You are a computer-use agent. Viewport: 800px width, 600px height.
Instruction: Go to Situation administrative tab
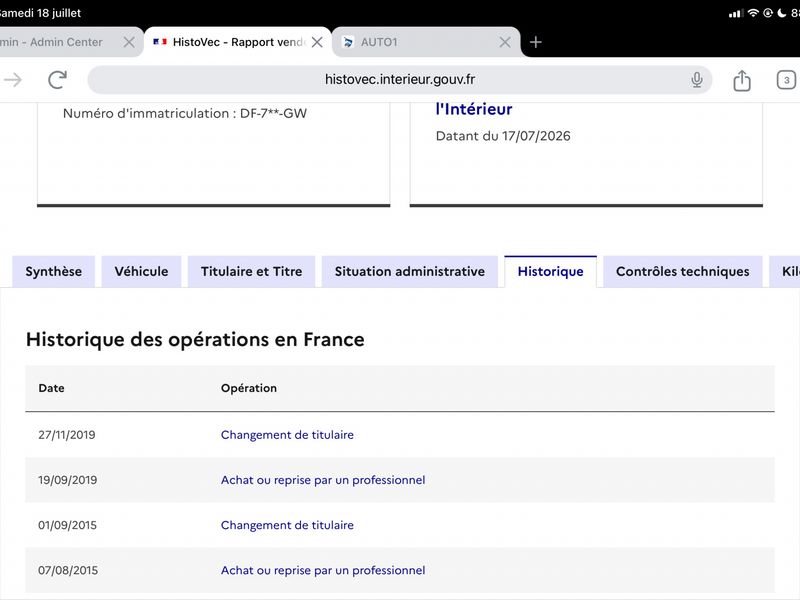point(410,271)
